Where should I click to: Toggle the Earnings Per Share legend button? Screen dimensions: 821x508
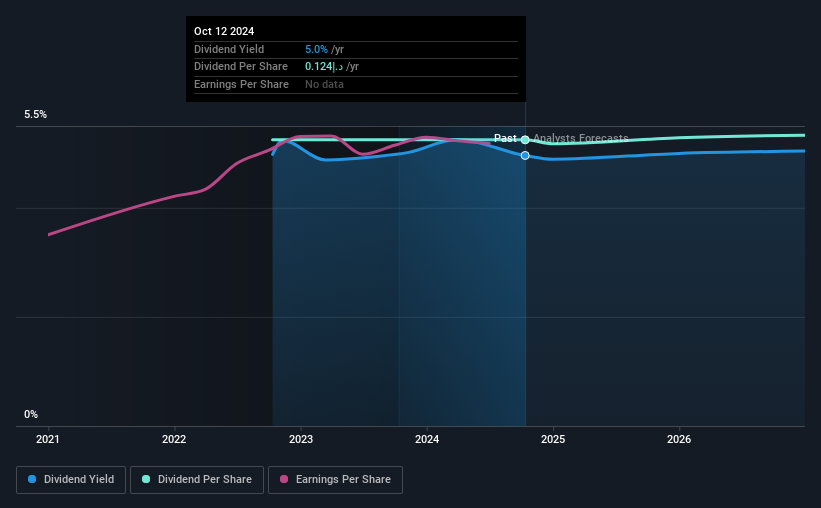pyautogui.click(x=335, y=480)
